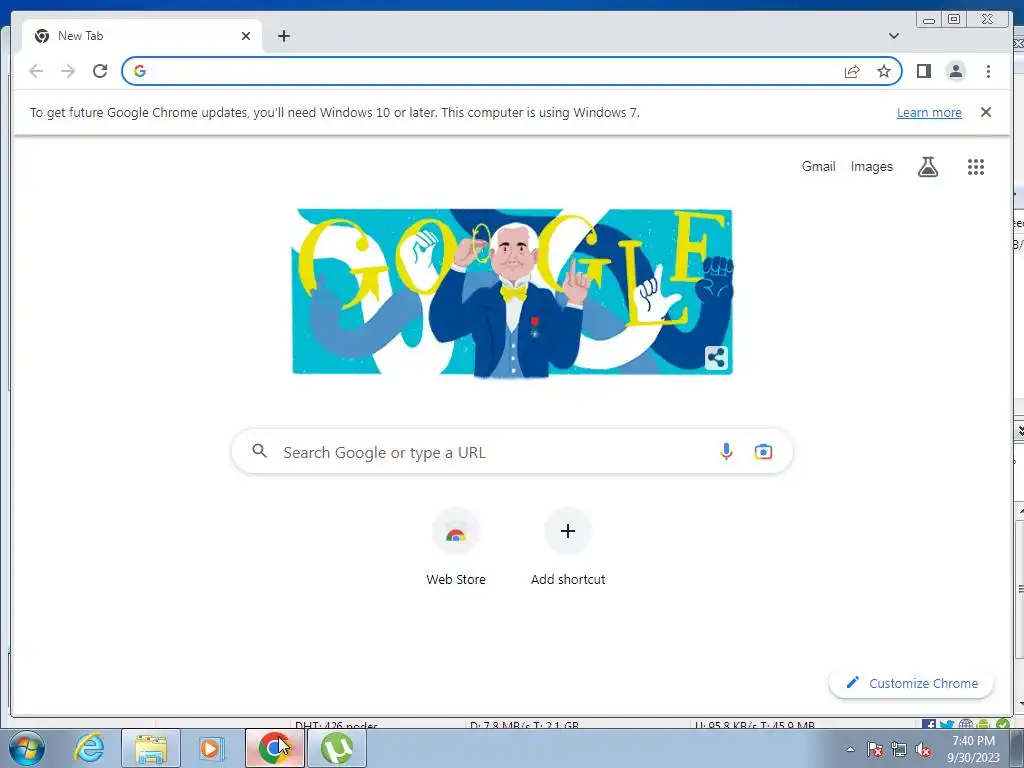This screenshot has height=768, width=1024.
Task: Bookmark this tab with the star
Action: (x=884, y=71)
